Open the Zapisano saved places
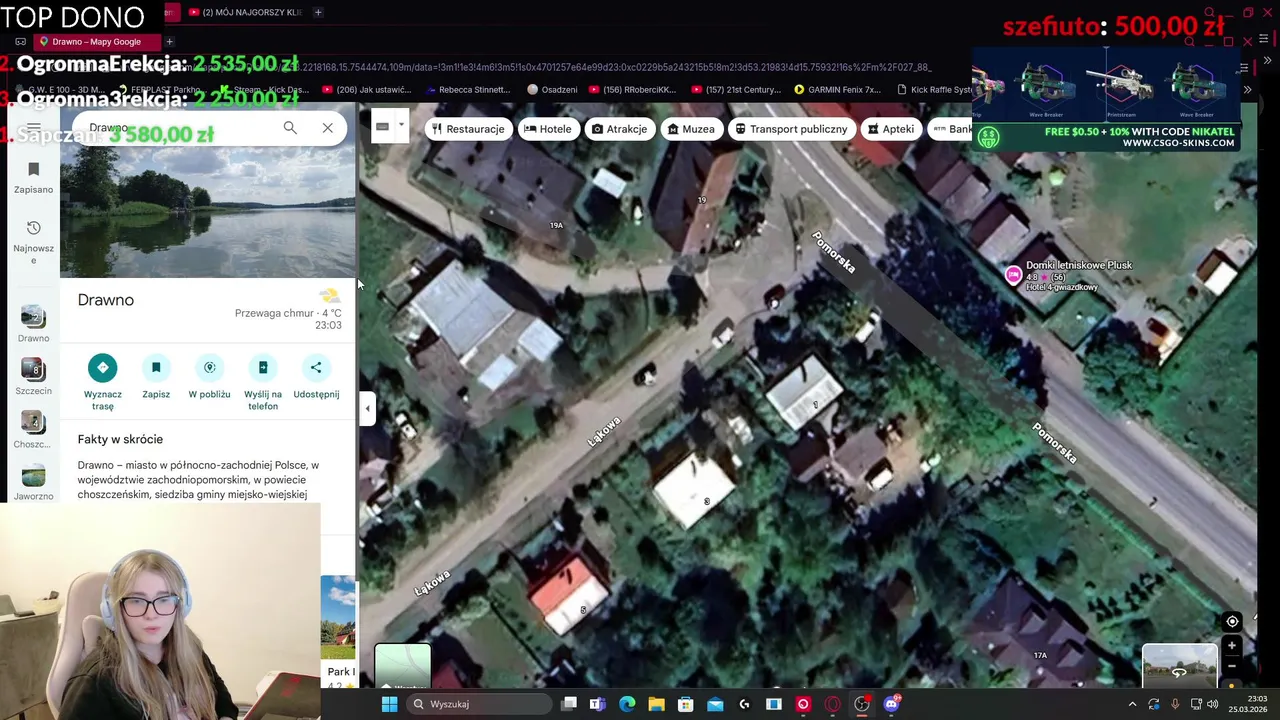This screenshot has height=720, width=1280. point(33,177)
